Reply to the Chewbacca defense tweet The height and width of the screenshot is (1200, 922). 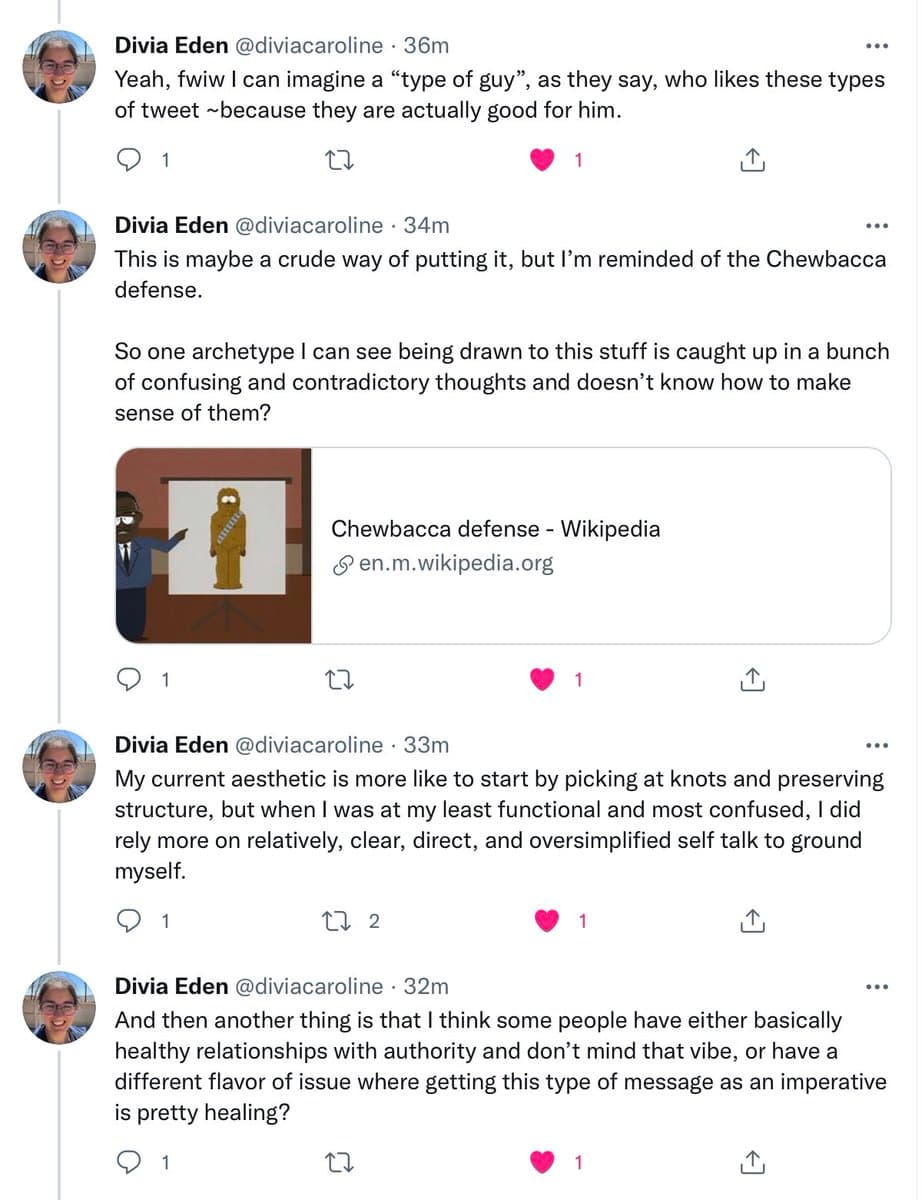pos(129,680)
